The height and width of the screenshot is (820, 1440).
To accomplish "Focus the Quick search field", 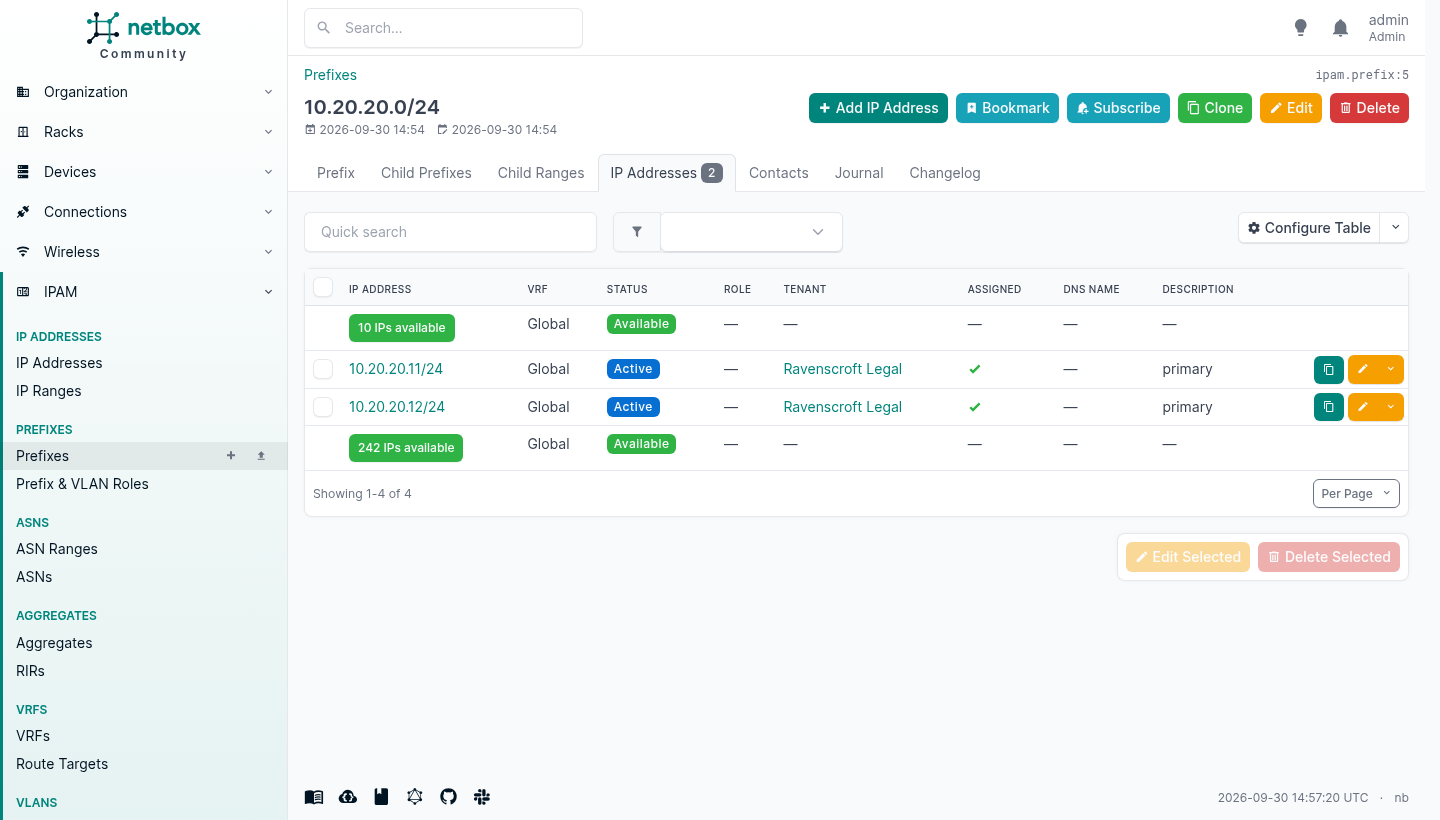I will [x=450, y=232].
